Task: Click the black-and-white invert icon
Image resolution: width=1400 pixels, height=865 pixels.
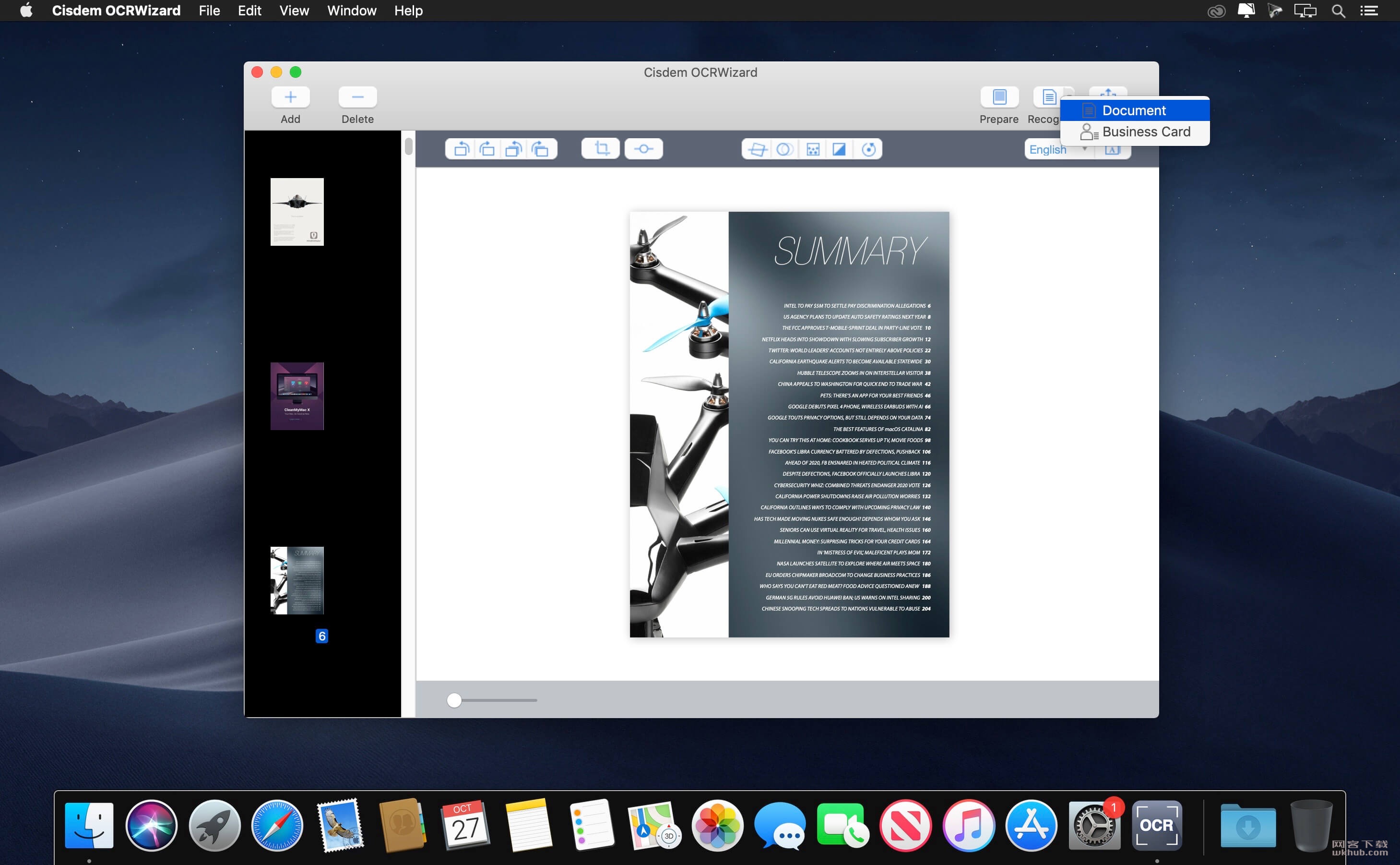Action: [x=839, y=150]
